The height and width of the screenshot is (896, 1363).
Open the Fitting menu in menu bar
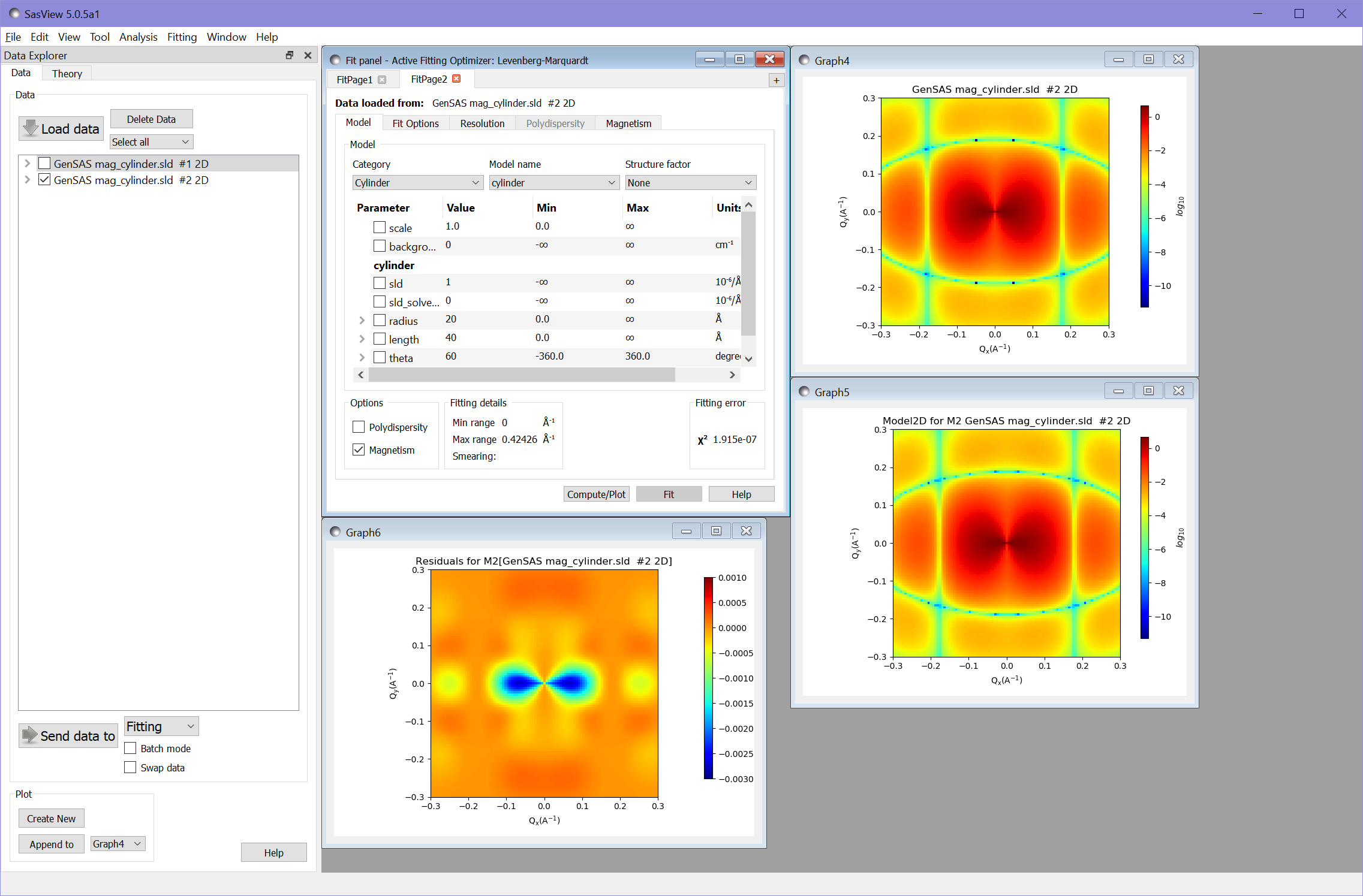182,37
